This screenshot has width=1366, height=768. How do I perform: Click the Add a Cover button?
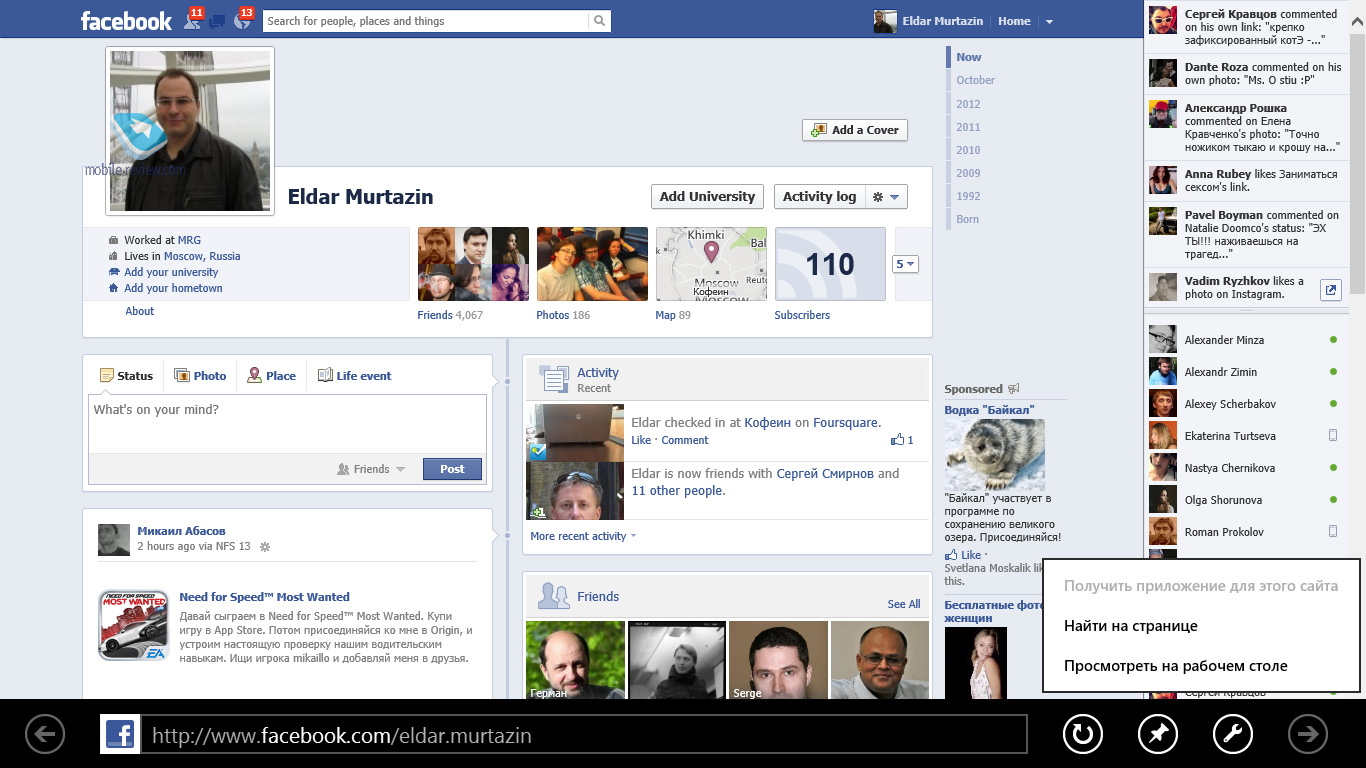855,130
